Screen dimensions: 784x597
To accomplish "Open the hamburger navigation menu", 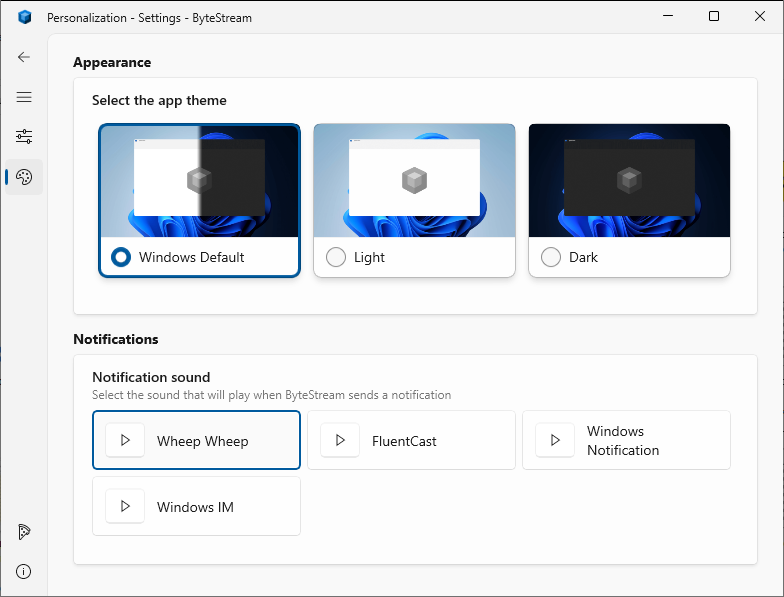I will click(x=24, y=97).
